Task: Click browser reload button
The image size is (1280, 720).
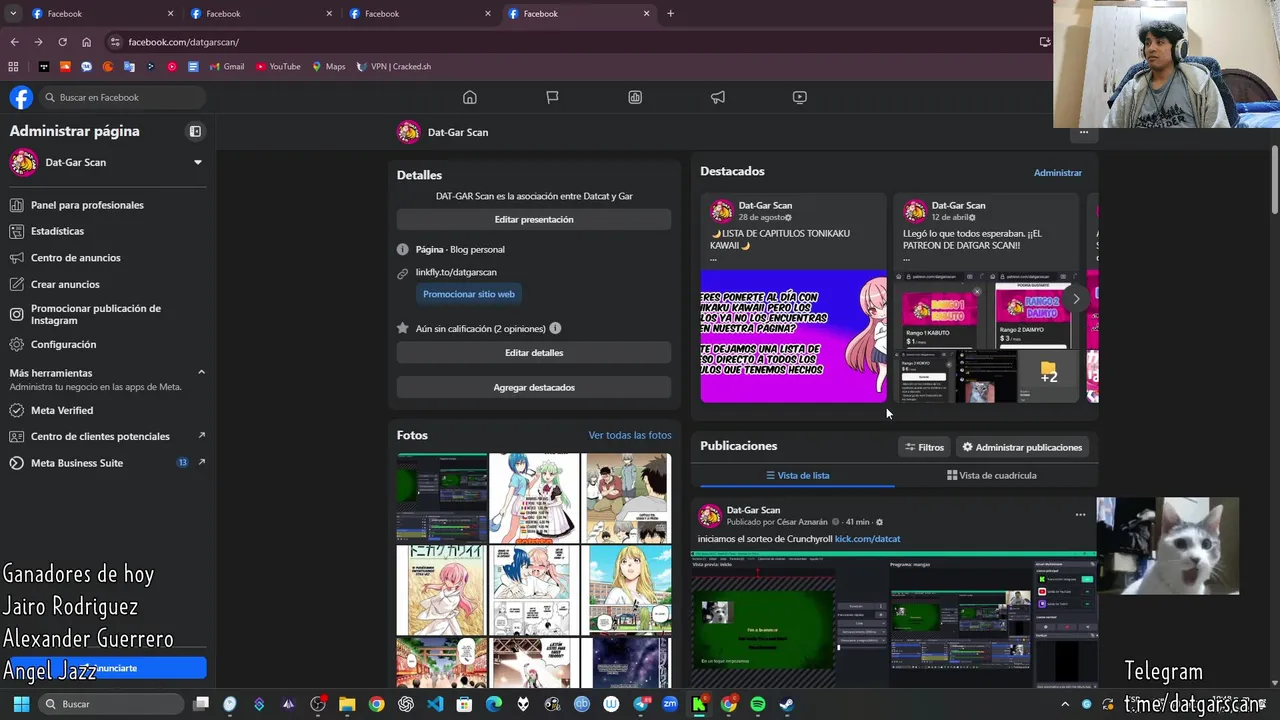Action: pos(62,42)
